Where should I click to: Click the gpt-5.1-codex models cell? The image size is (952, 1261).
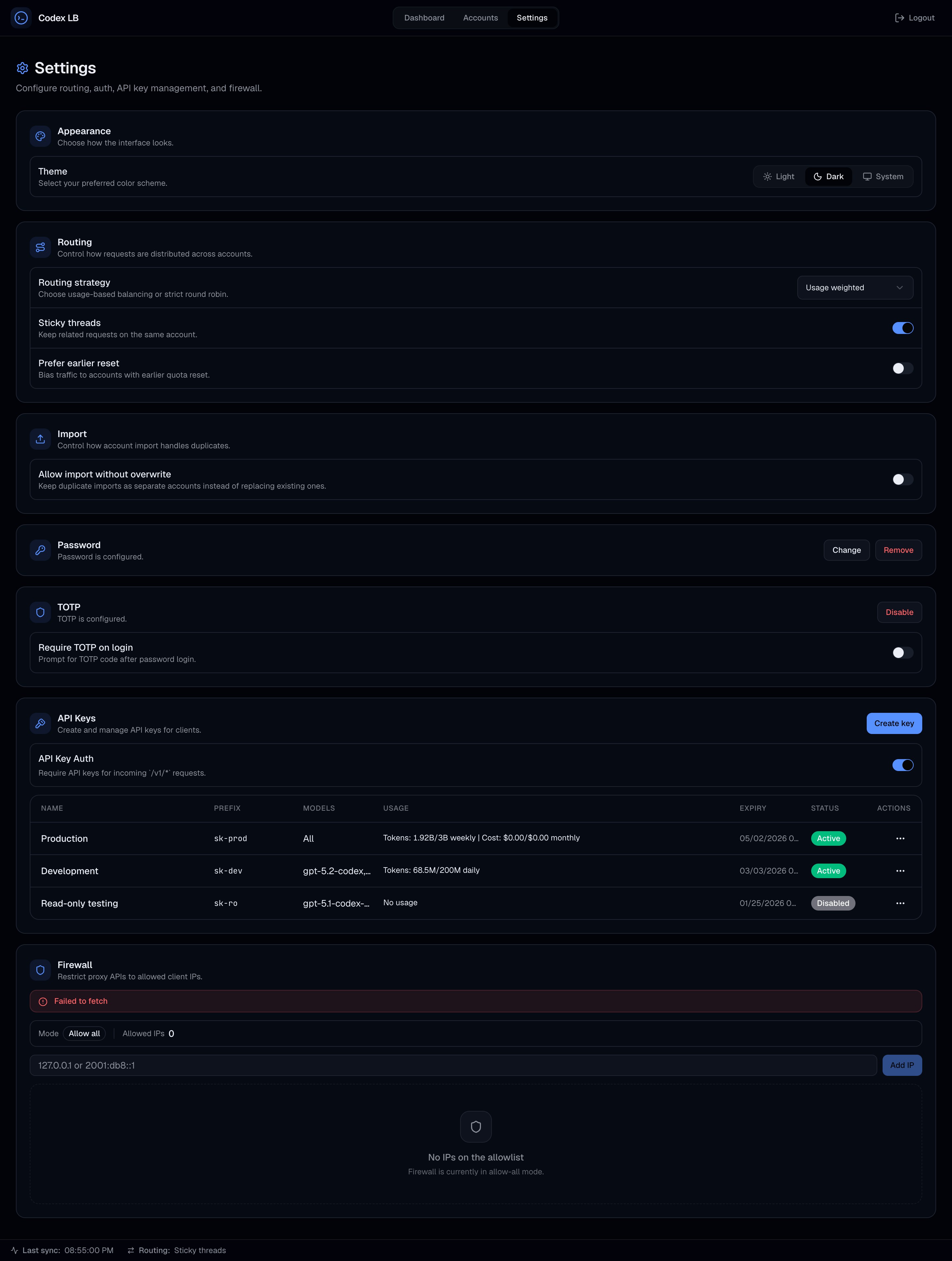(336, 904)
